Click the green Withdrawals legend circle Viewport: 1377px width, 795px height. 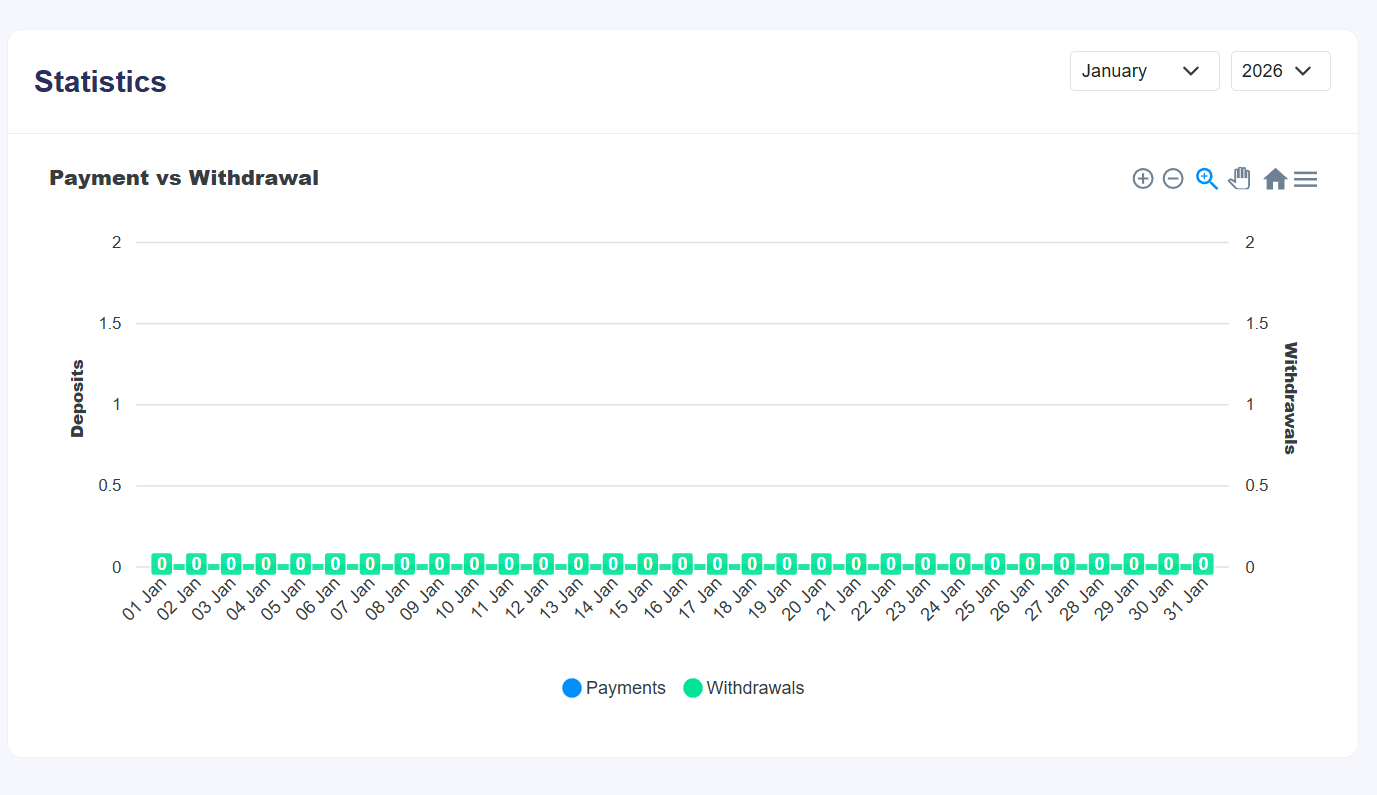(693, 688)
